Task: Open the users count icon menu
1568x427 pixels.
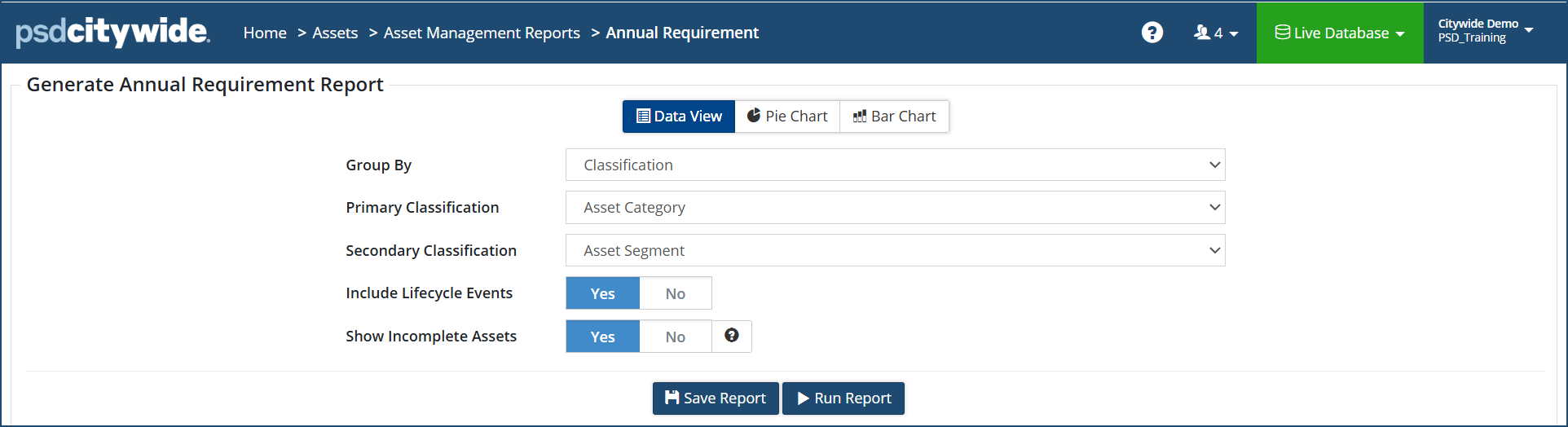Action: point(1215,33)
